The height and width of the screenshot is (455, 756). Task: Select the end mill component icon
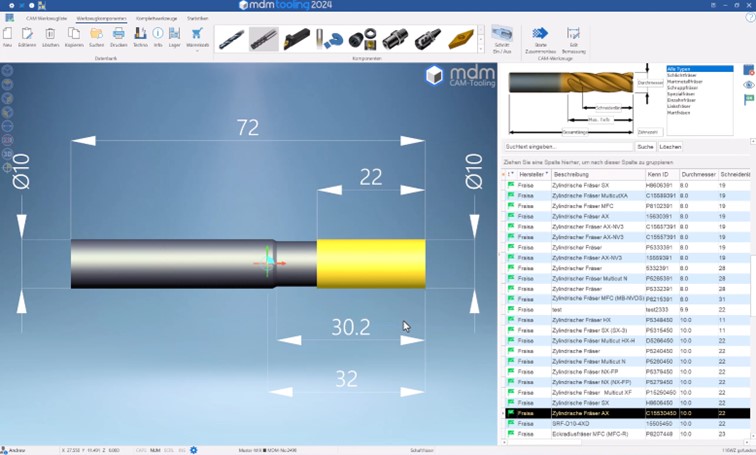(264, 40)
